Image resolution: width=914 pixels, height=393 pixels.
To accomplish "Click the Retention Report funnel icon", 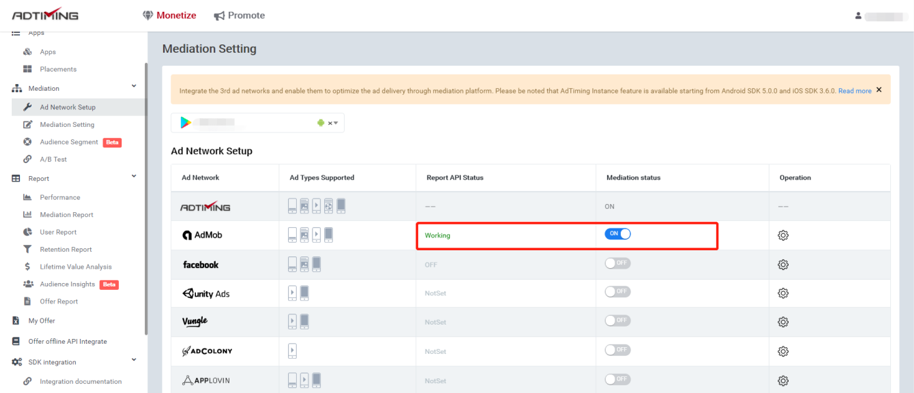I will click(27, 249).
